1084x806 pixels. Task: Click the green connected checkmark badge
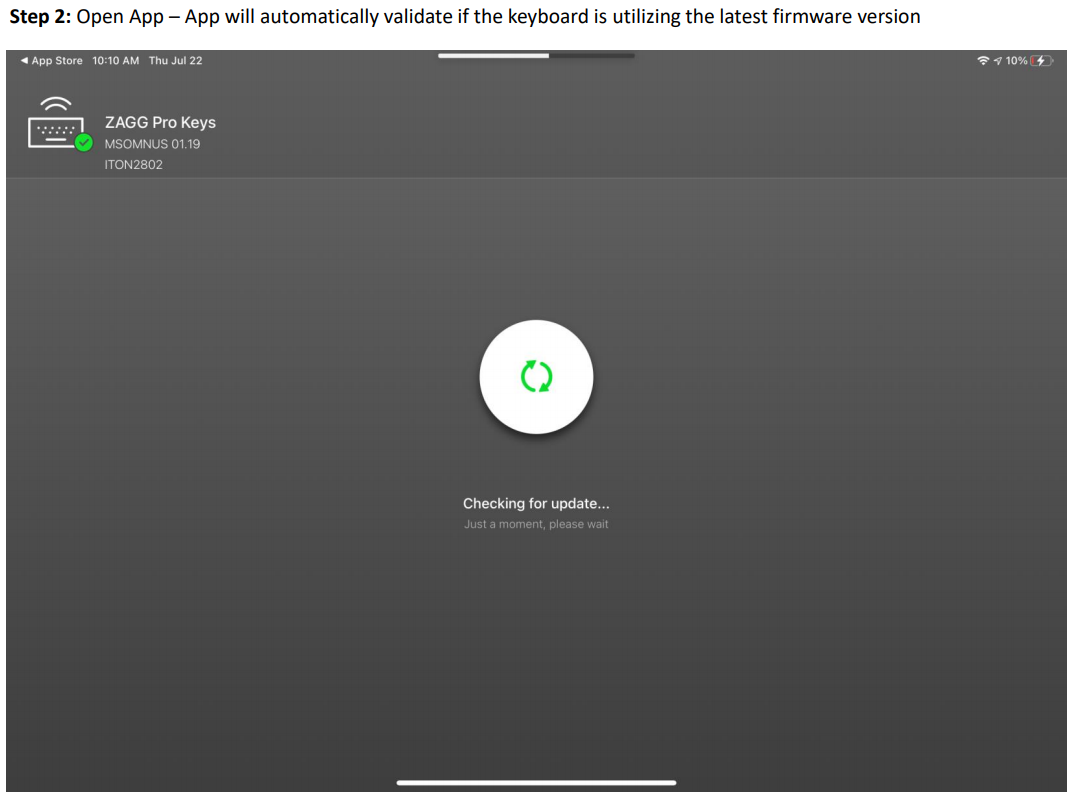[84, 143]
